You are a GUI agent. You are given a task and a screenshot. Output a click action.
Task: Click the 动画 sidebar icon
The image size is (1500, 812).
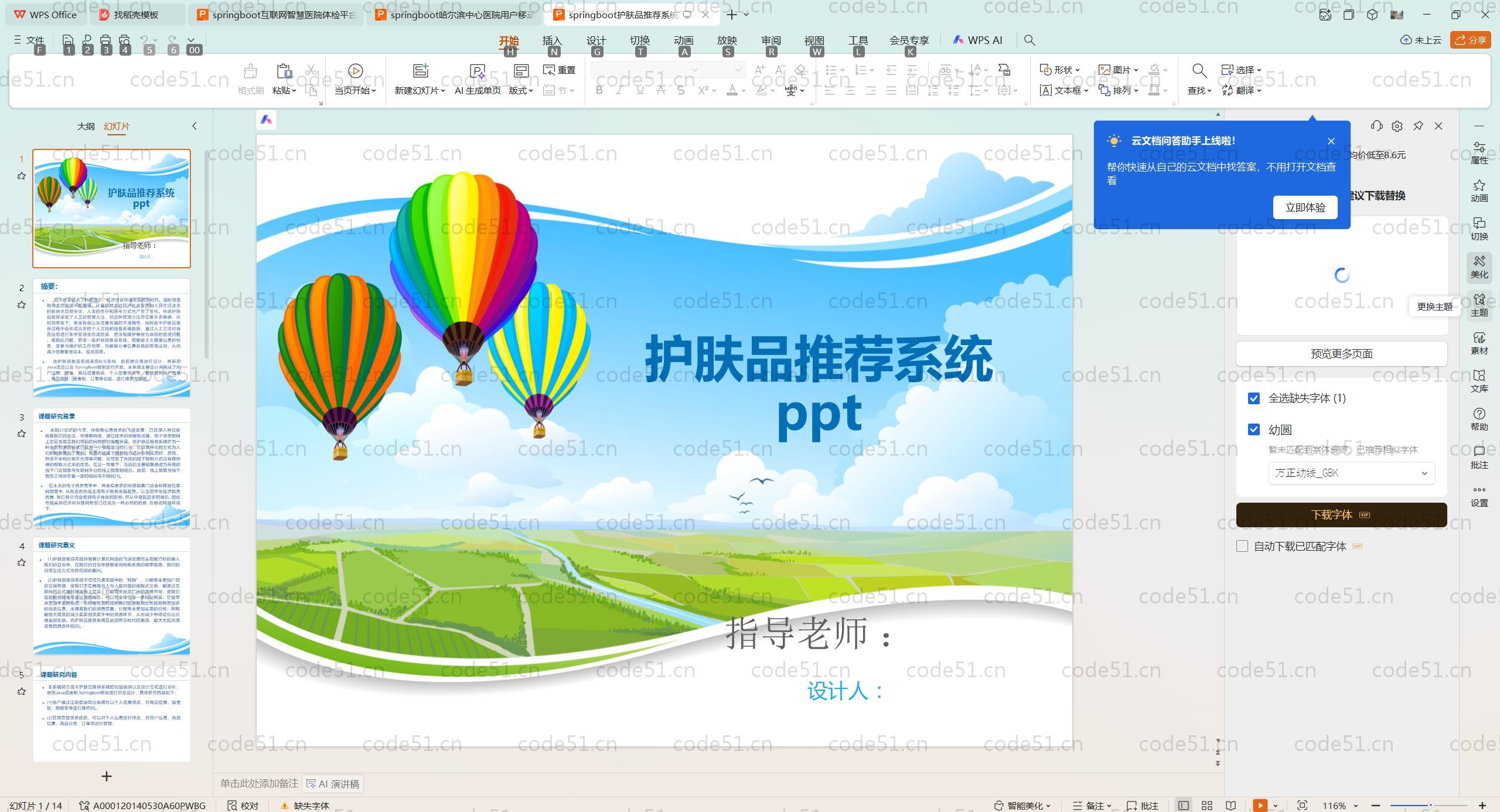tap(1479, 190)
